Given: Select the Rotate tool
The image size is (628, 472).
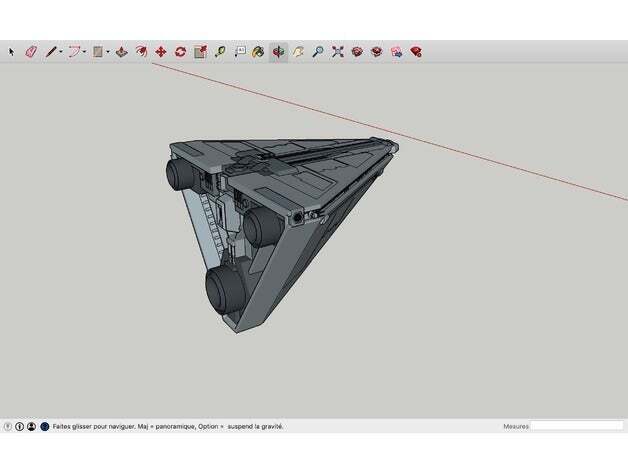Looking at the screenshot, I should [x=181, y=52].
